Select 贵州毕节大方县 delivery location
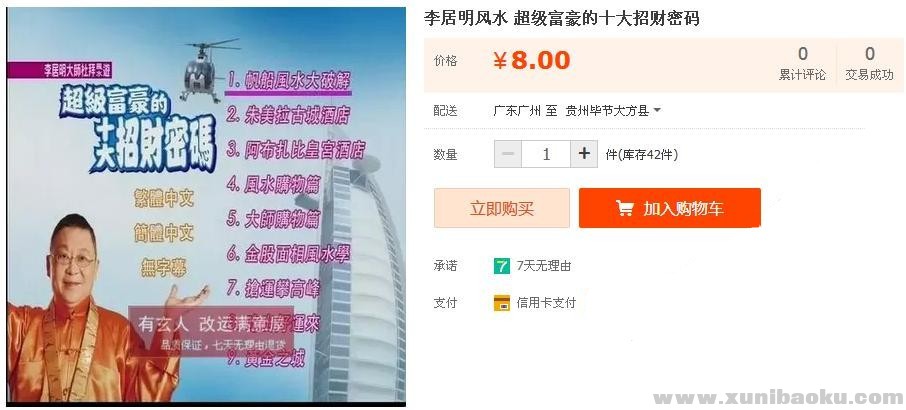This screenshot has height=410, width=906. 607,110
